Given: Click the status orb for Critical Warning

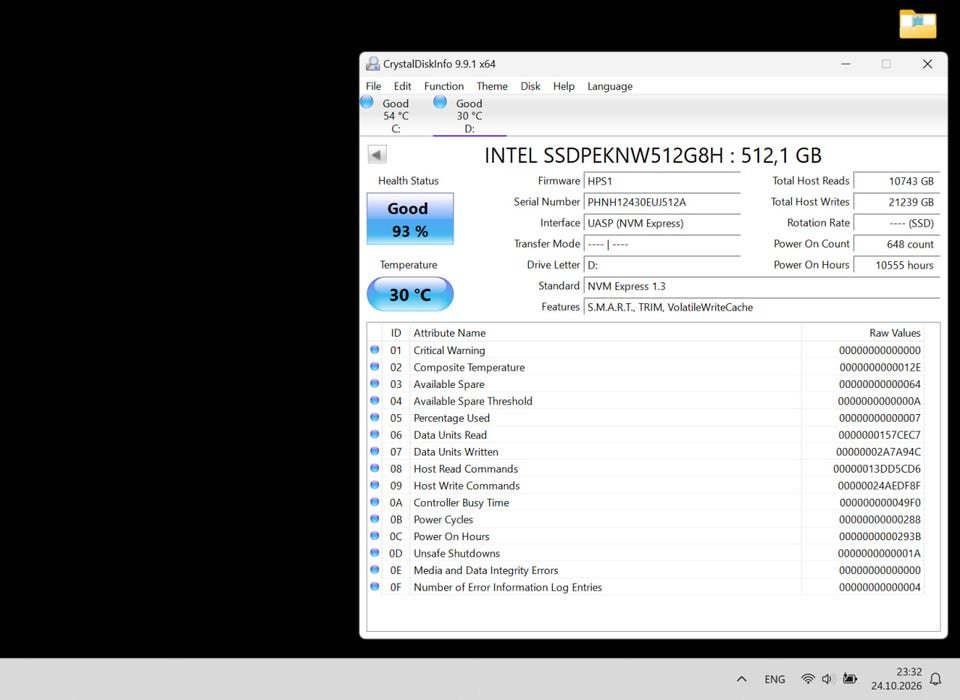Looking at the screenshot, I should [x=375, y=350].
